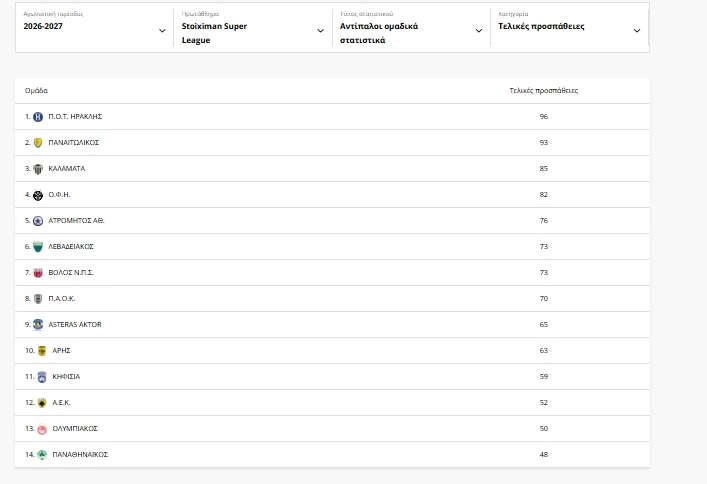Open the Α.Ε.Κ. team link
The image size is (707, 484).
[x=61, y=402]
